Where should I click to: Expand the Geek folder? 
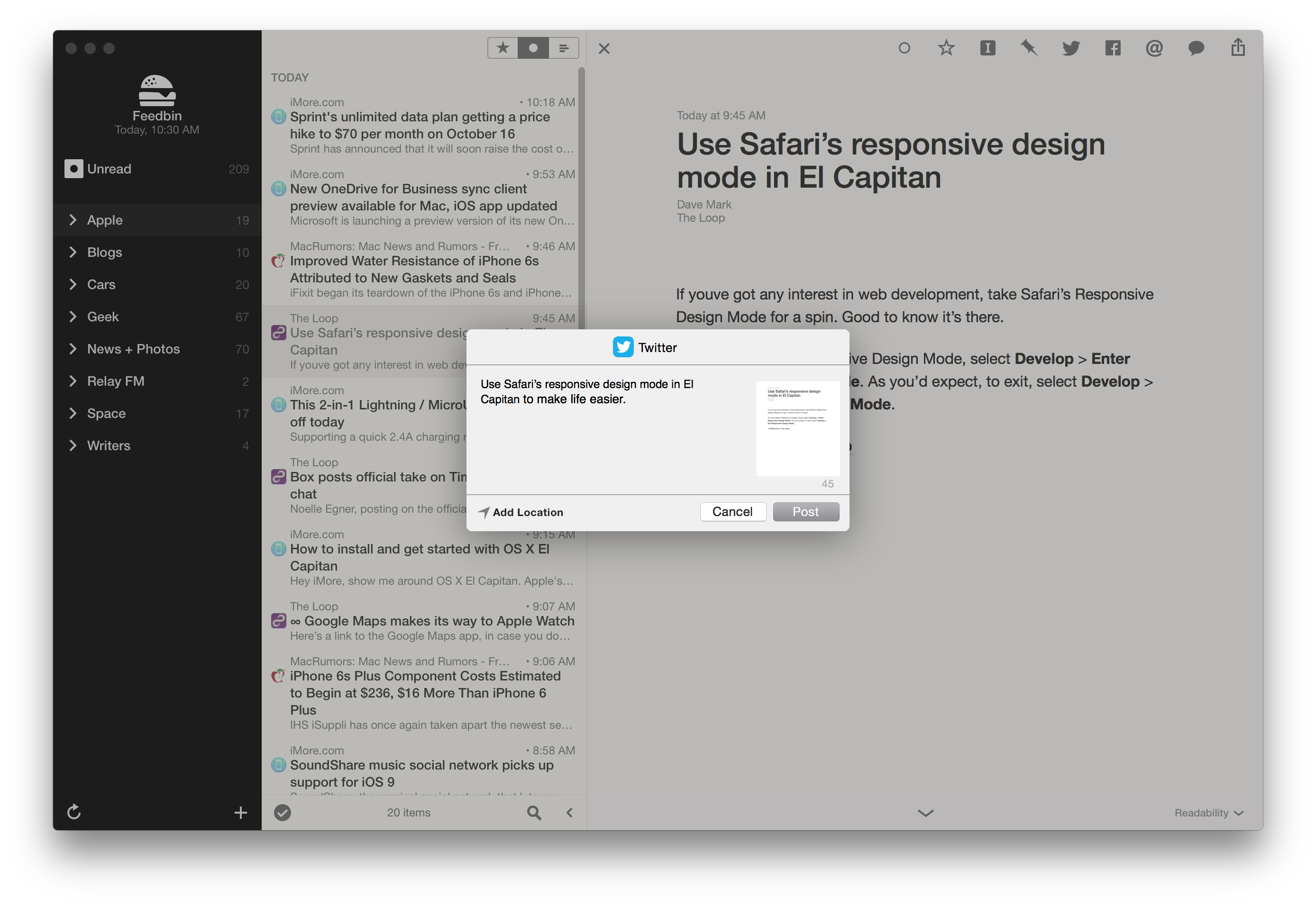coord(72,316)
